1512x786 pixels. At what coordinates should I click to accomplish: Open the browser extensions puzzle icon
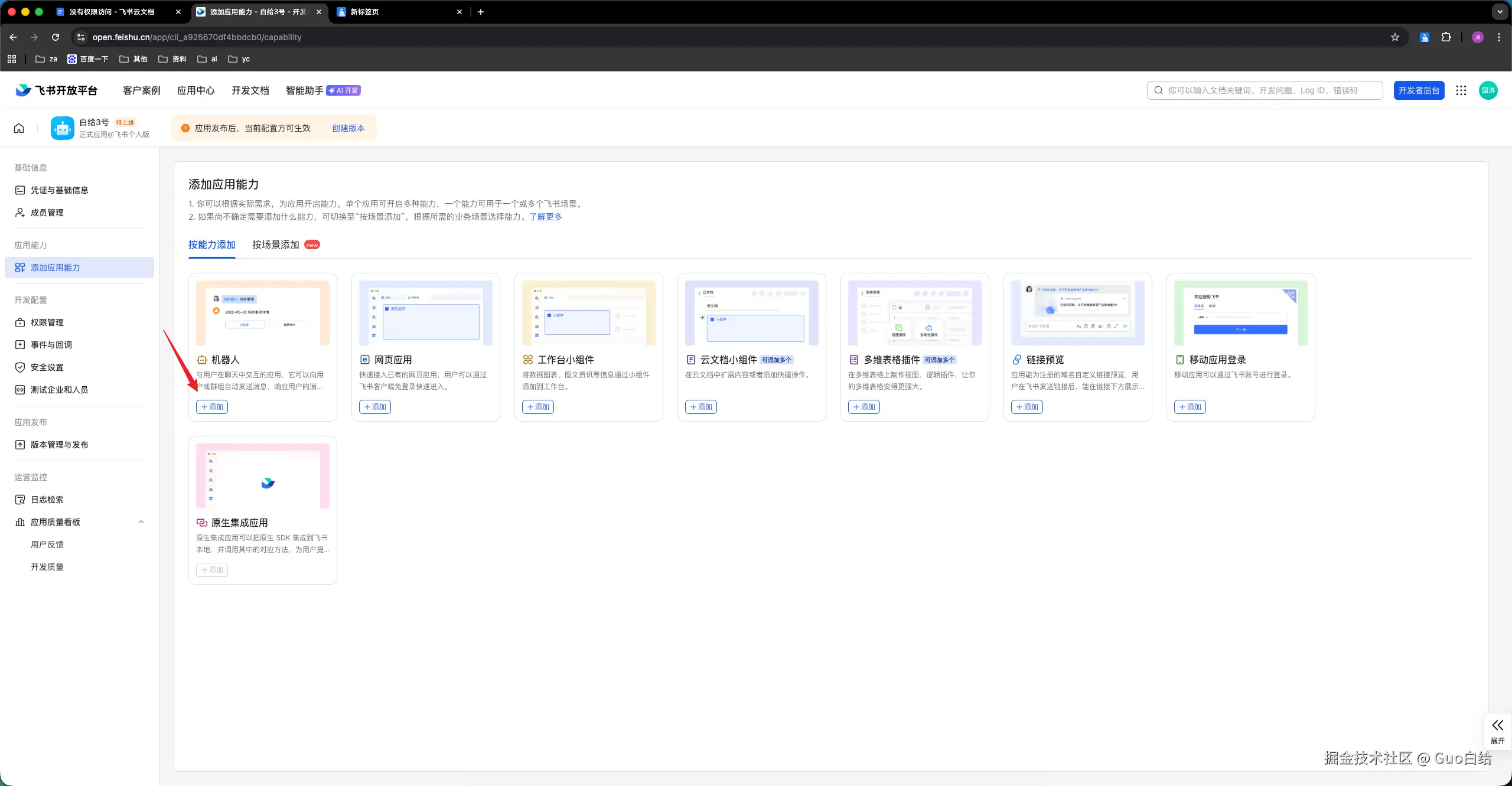(x=1446, y=37)
